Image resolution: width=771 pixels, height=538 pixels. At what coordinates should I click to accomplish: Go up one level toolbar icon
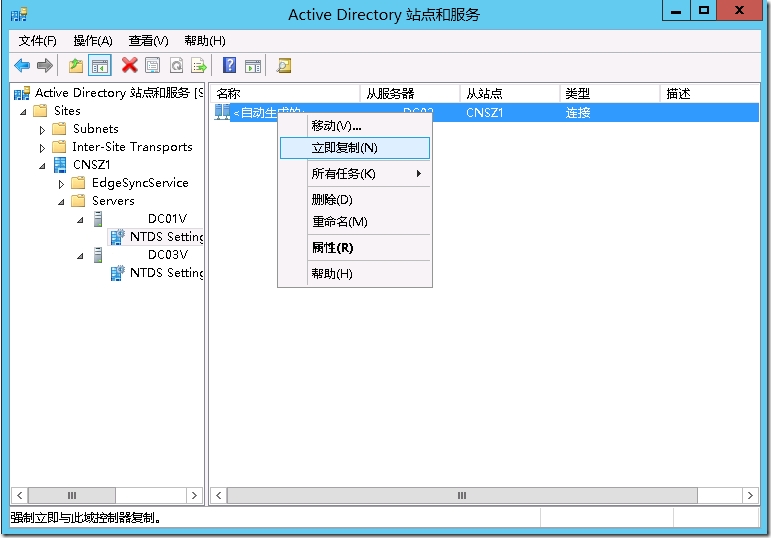pos(76,65)
